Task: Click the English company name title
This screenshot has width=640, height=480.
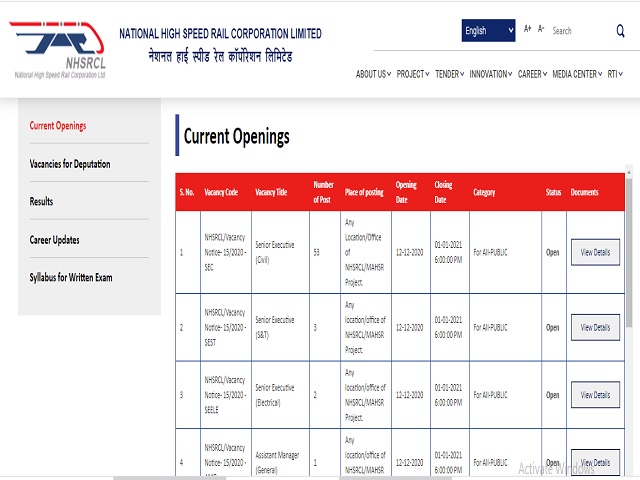Action: point(220,33)
